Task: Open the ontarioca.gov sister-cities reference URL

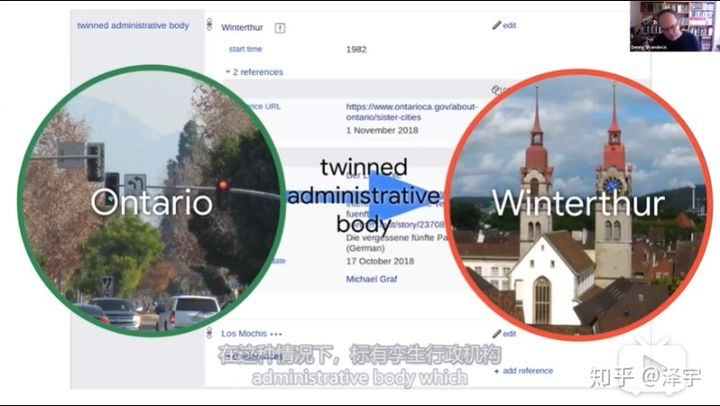Action: (x=411, y=112)
